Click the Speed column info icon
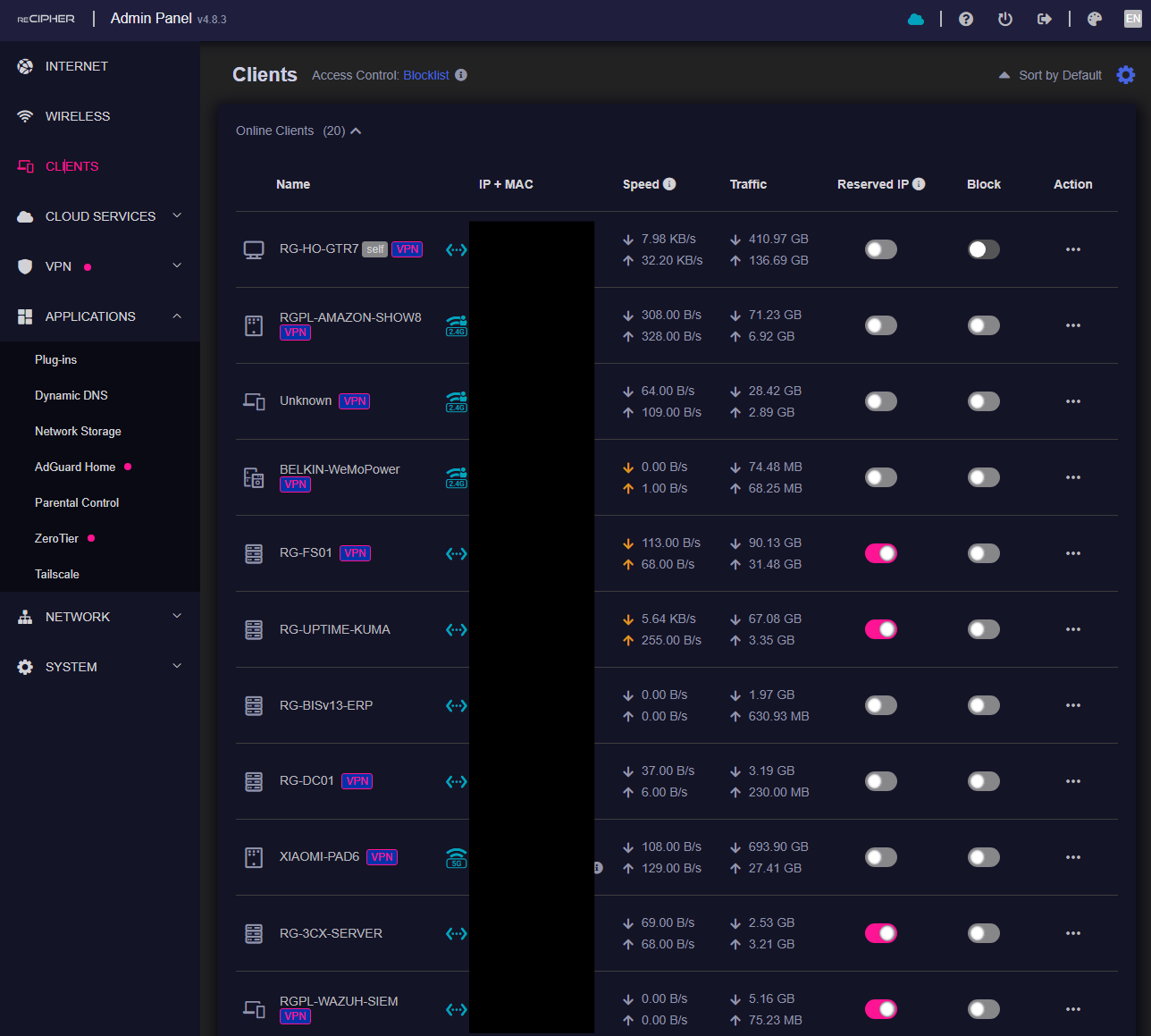Image resolution: width=1151 pixels, height=1036 pixels. 669,184
